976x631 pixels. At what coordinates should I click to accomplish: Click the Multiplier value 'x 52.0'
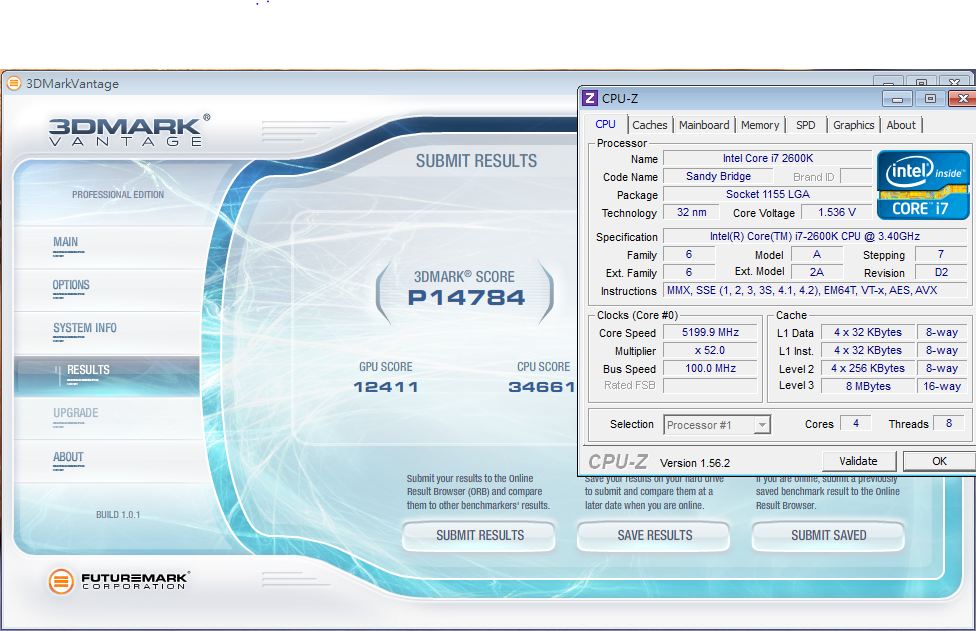[710, 350]
